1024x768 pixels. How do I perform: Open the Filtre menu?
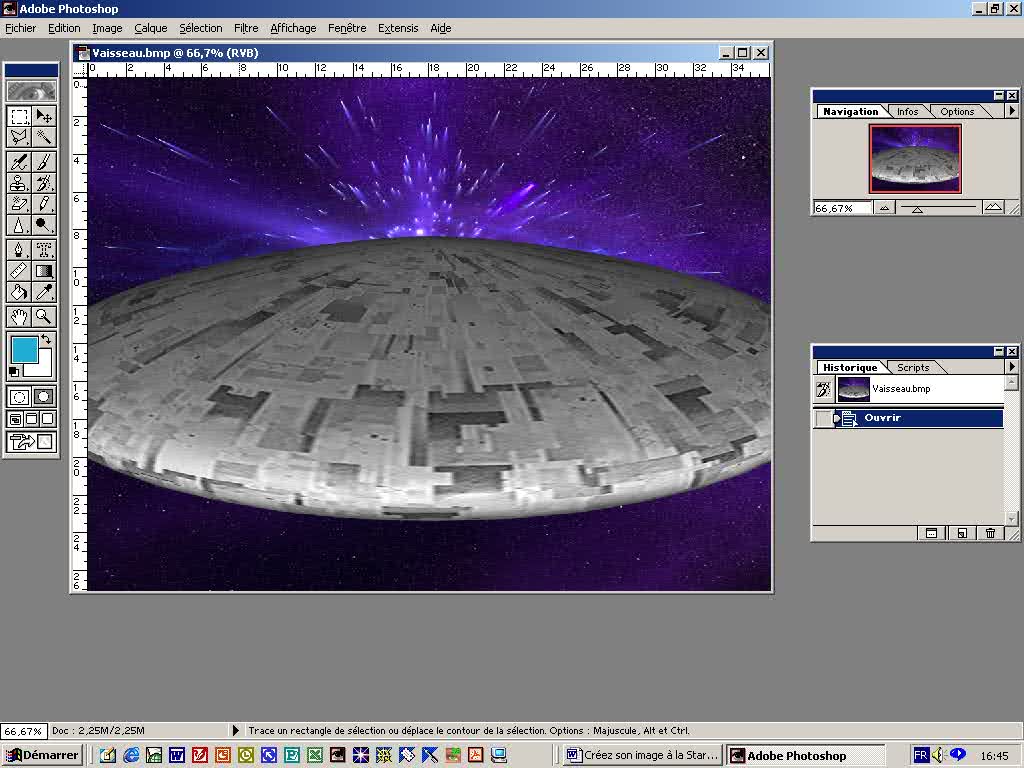click(245, 28)
